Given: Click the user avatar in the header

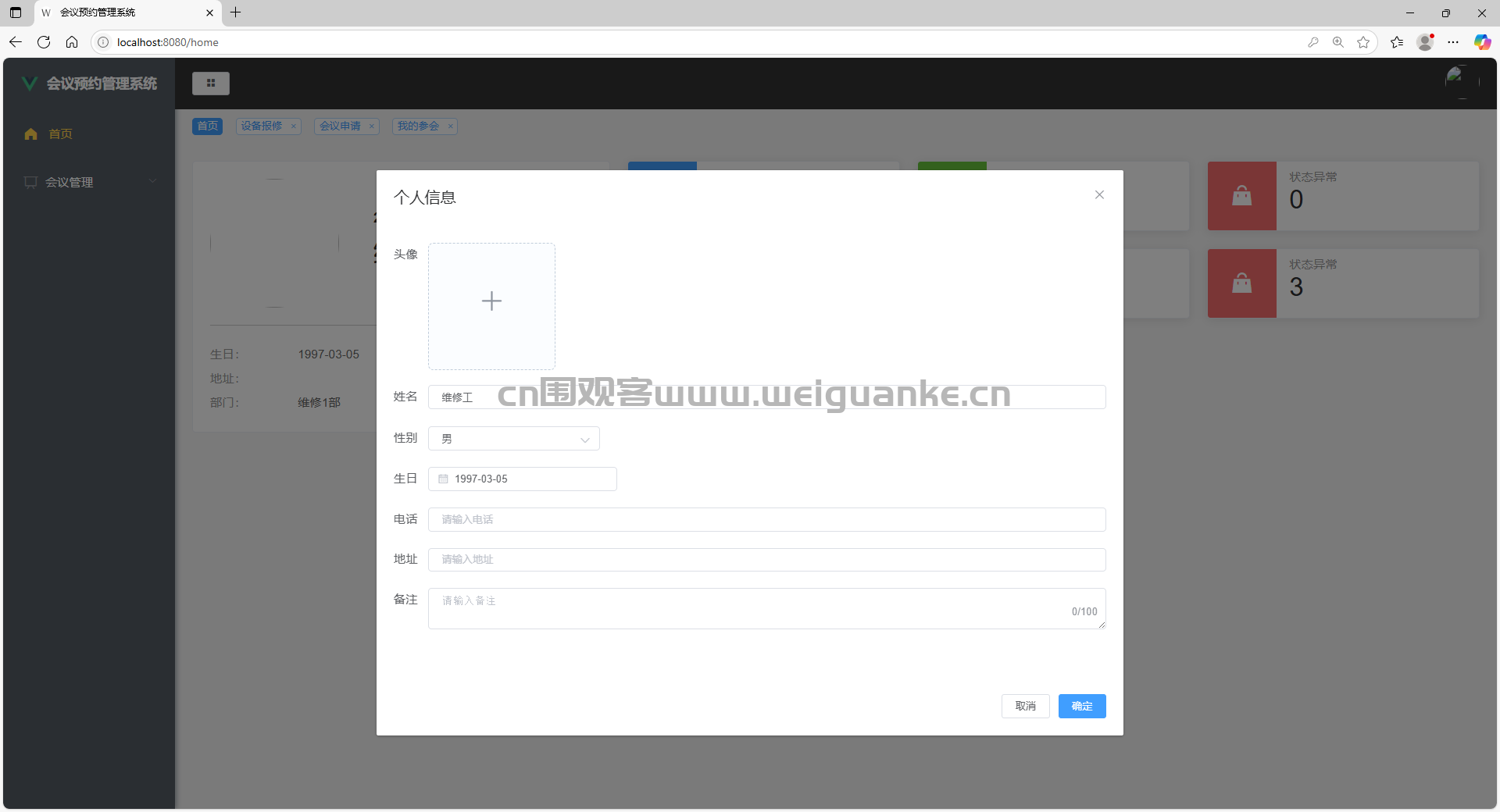Looking at the screenshot, I should coord(1461,82).
